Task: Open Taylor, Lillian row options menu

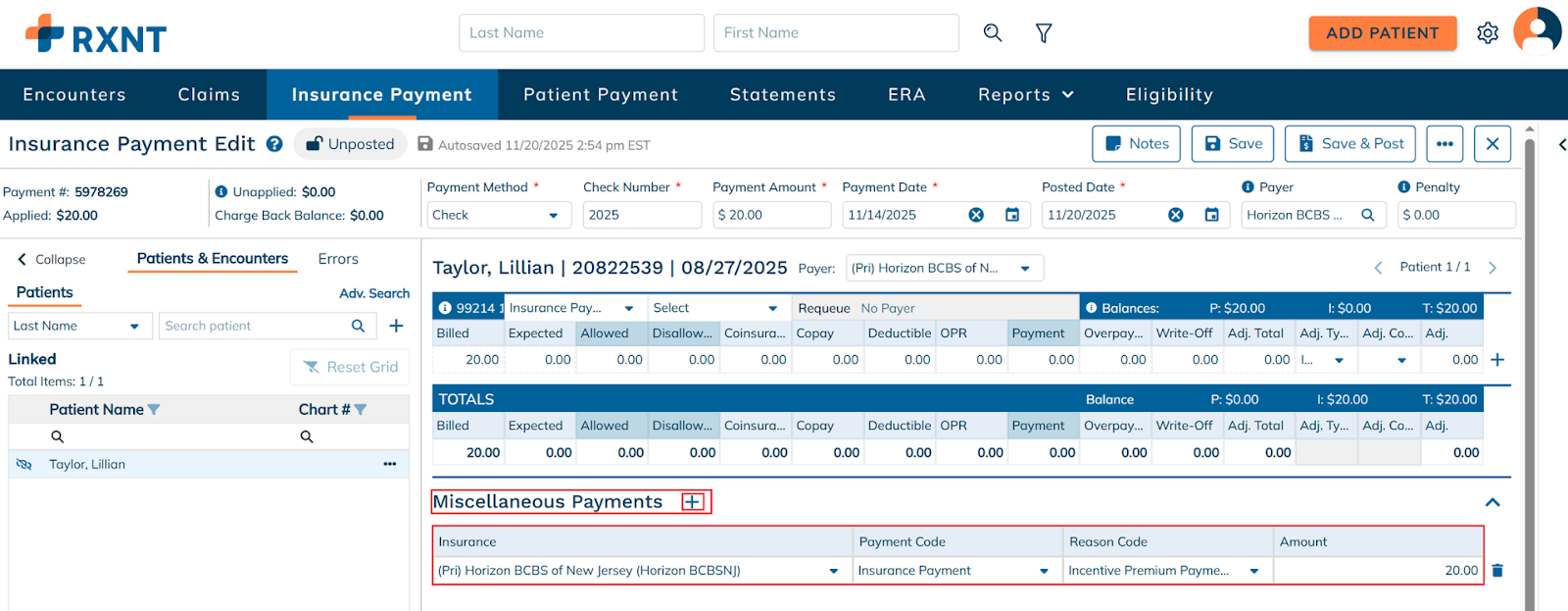Action: [x=390, y=464]
